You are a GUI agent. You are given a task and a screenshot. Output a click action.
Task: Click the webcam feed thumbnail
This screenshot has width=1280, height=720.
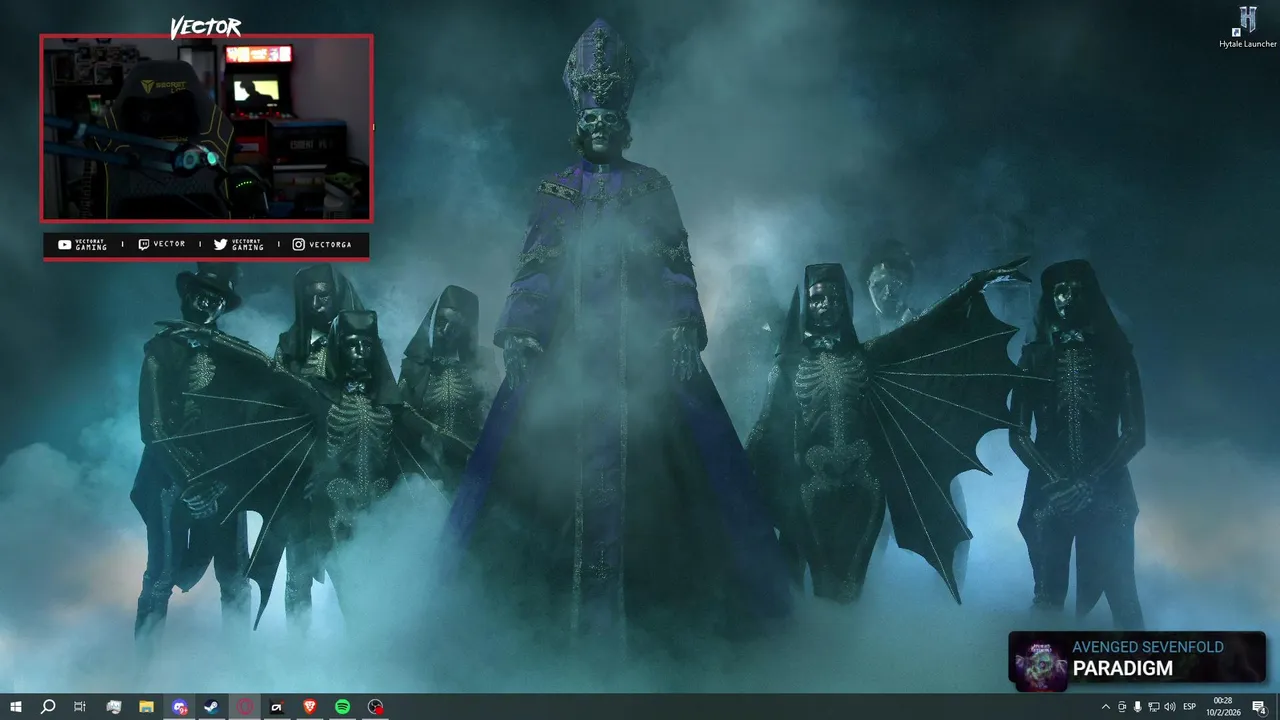point(206,128)
